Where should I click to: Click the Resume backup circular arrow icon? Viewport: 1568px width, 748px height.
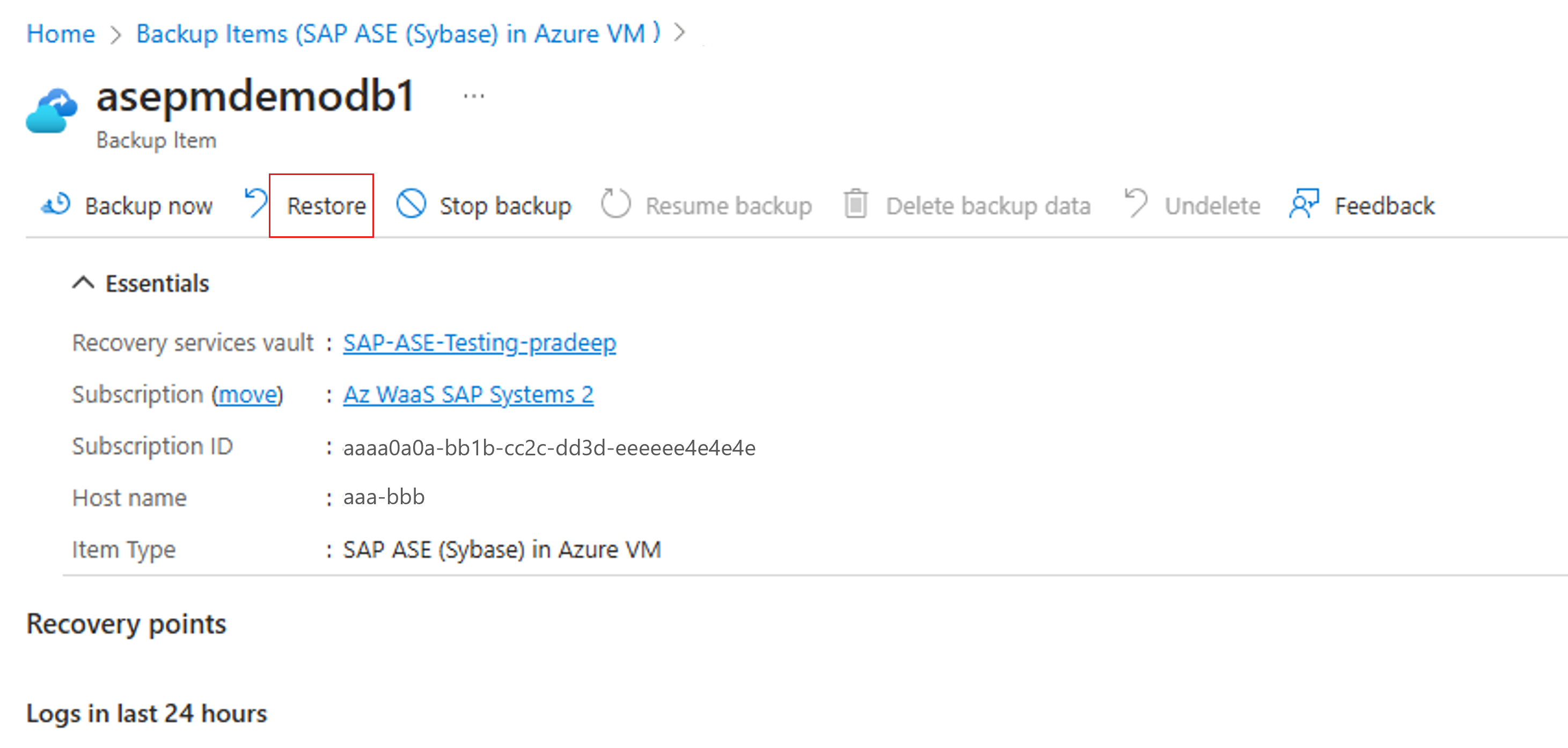pos(616,204)
